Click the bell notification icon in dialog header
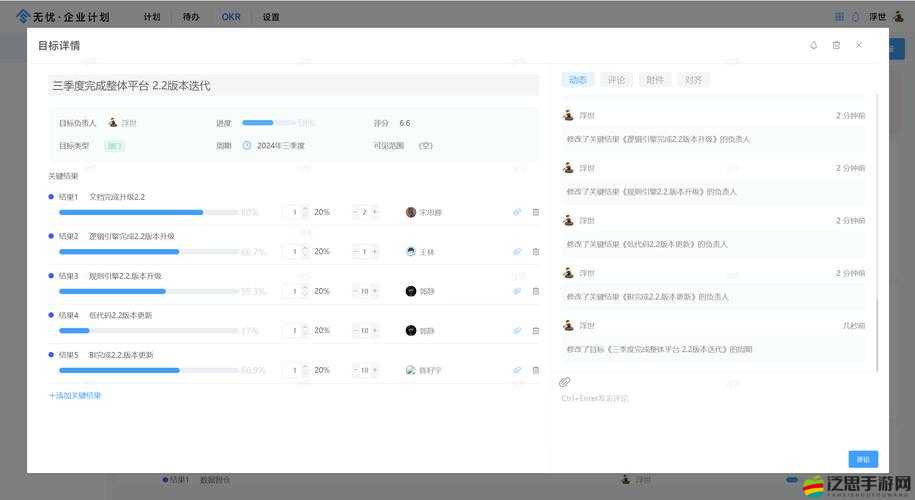 (x=813, y=45)
